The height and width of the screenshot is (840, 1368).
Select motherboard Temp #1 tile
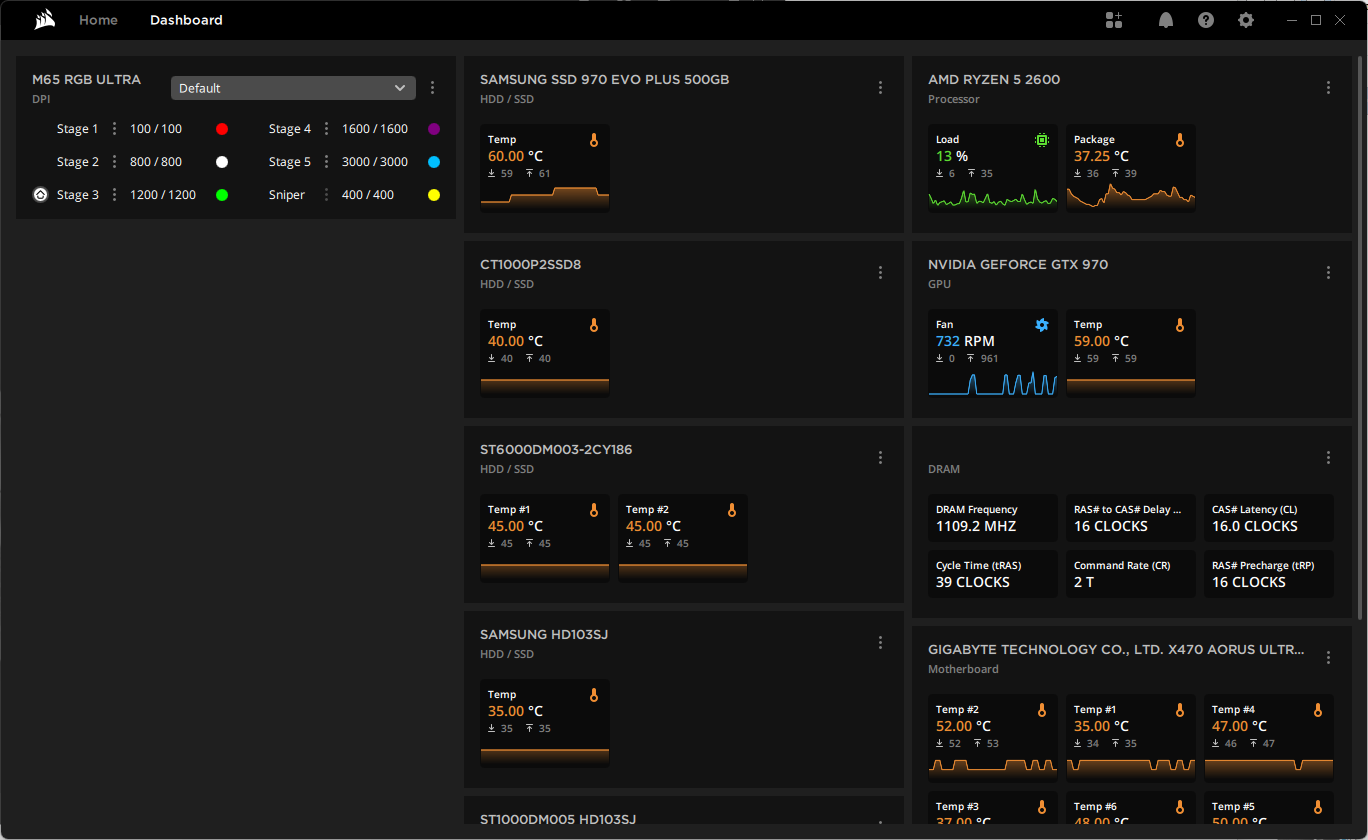coord(1131,738)
